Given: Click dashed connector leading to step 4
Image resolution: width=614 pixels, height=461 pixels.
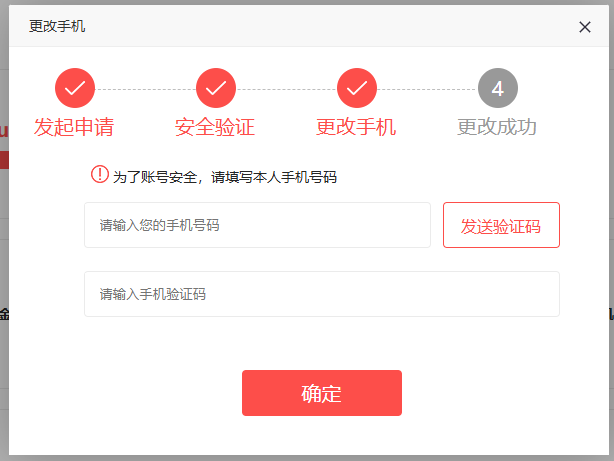Looking at the screenshot, I should (427, 89).
